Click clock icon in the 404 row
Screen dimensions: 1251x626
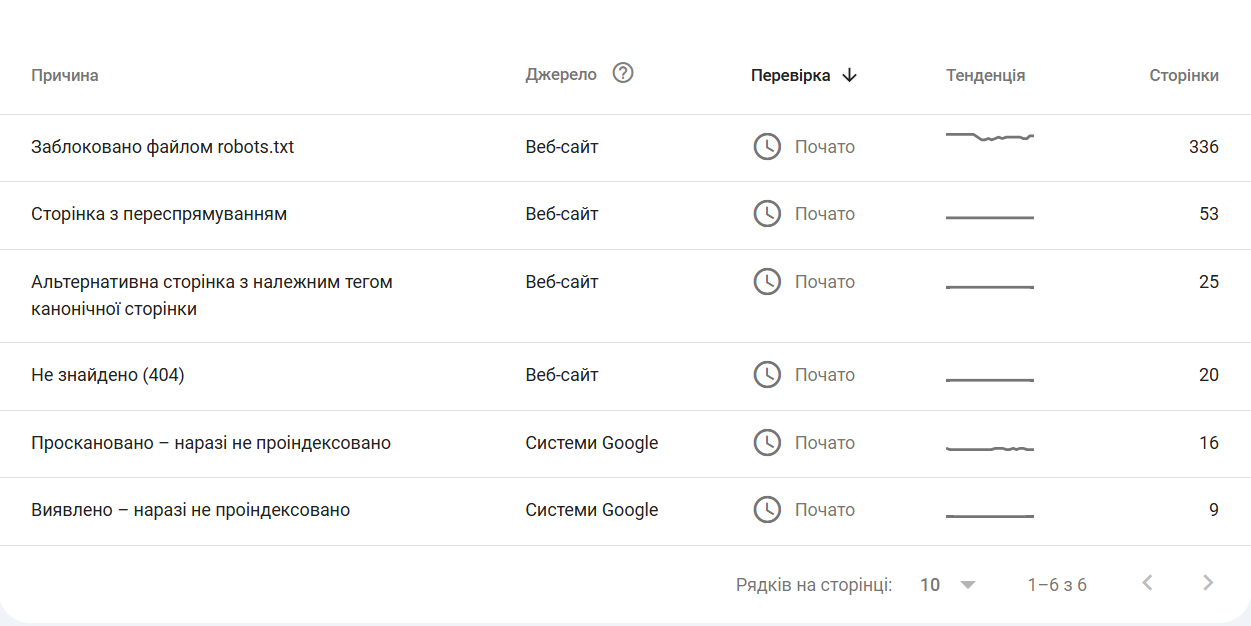click(767, 375)
